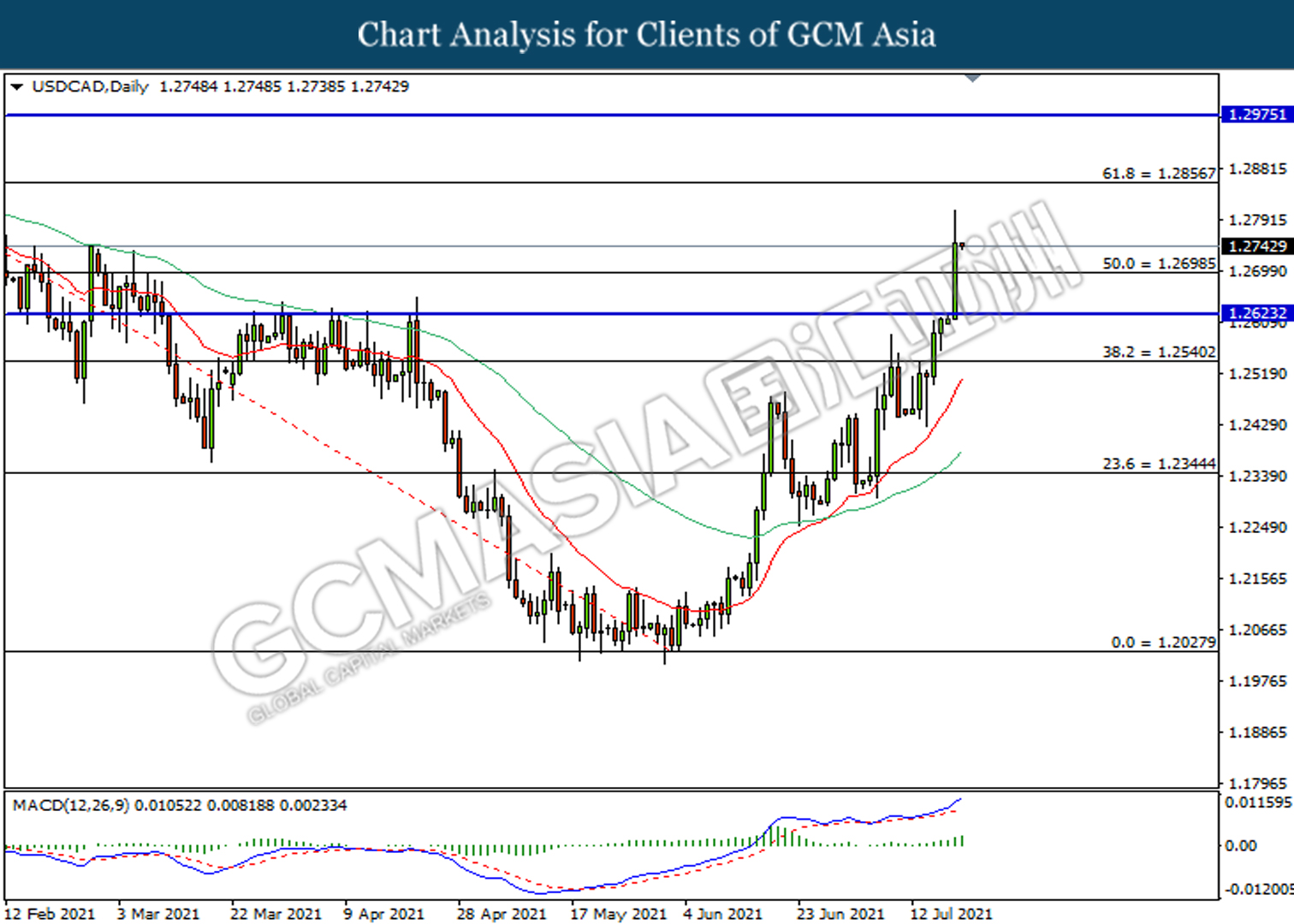Select the 1.26232 blue price label
1294x924 pixels.
[x=1256, y=313]
